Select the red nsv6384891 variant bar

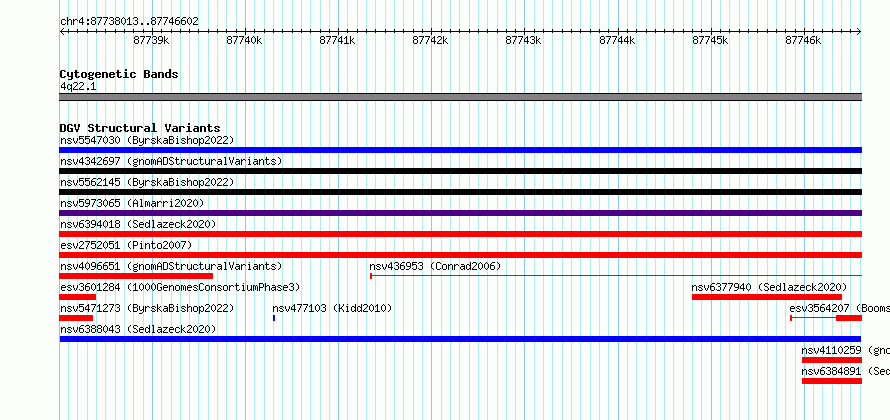[x=832, y=381]
